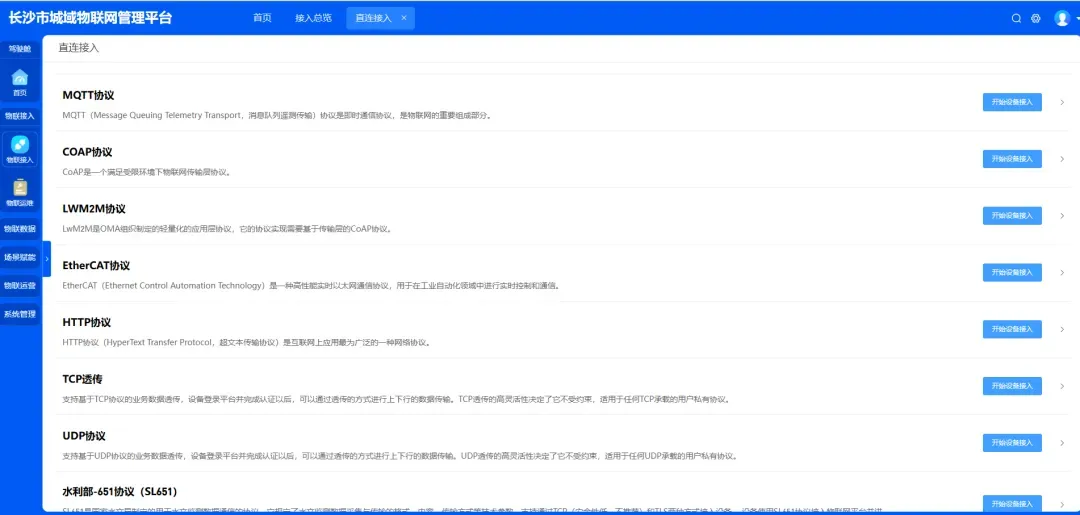The height and width of the screenshot is (515, 1080).
Task: Open the 物联运营 sidebar menu
Action: coord(20,285)
